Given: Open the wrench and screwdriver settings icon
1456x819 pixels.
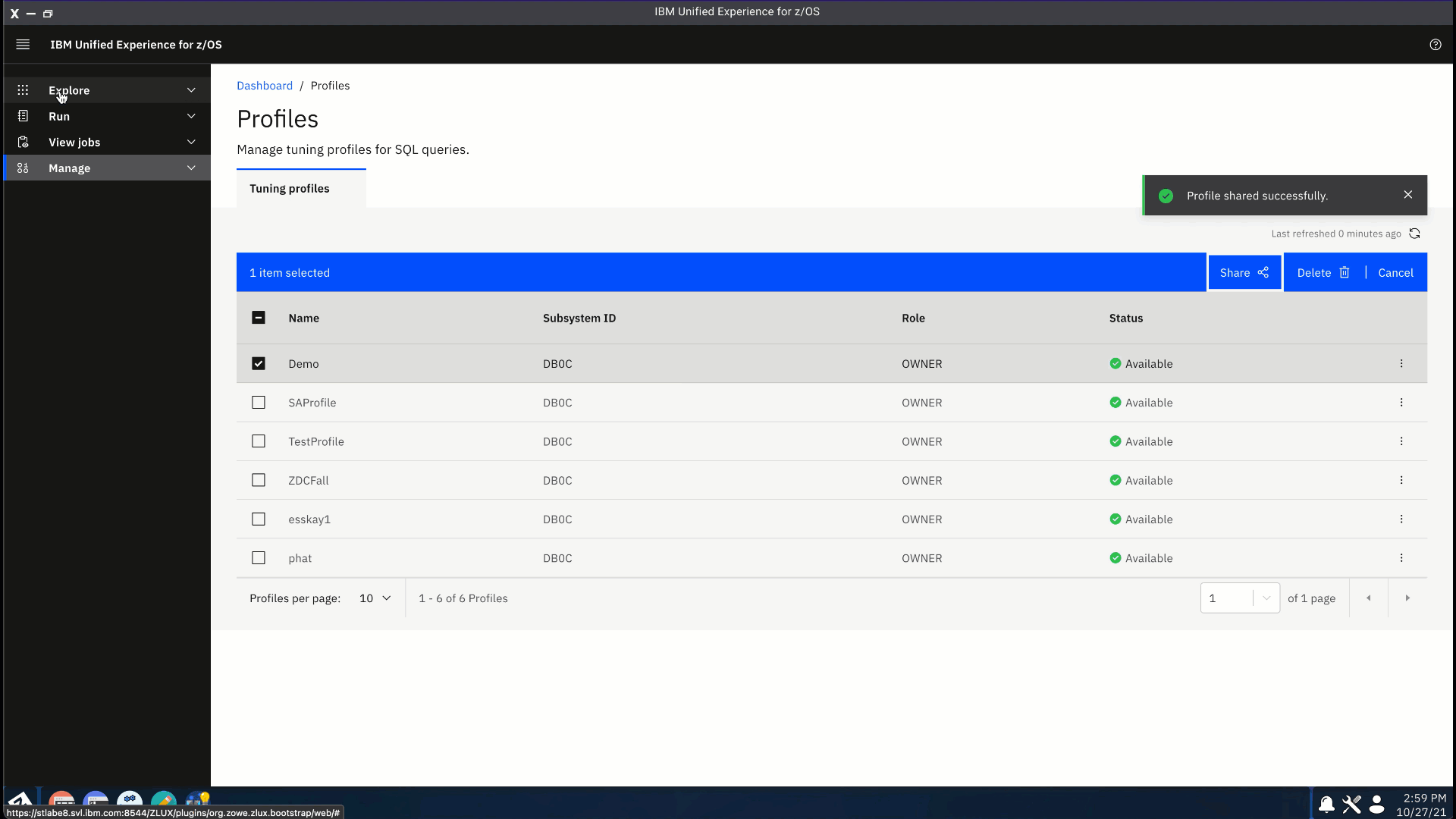Looking at the screenshot, I should click(1351, 804).
